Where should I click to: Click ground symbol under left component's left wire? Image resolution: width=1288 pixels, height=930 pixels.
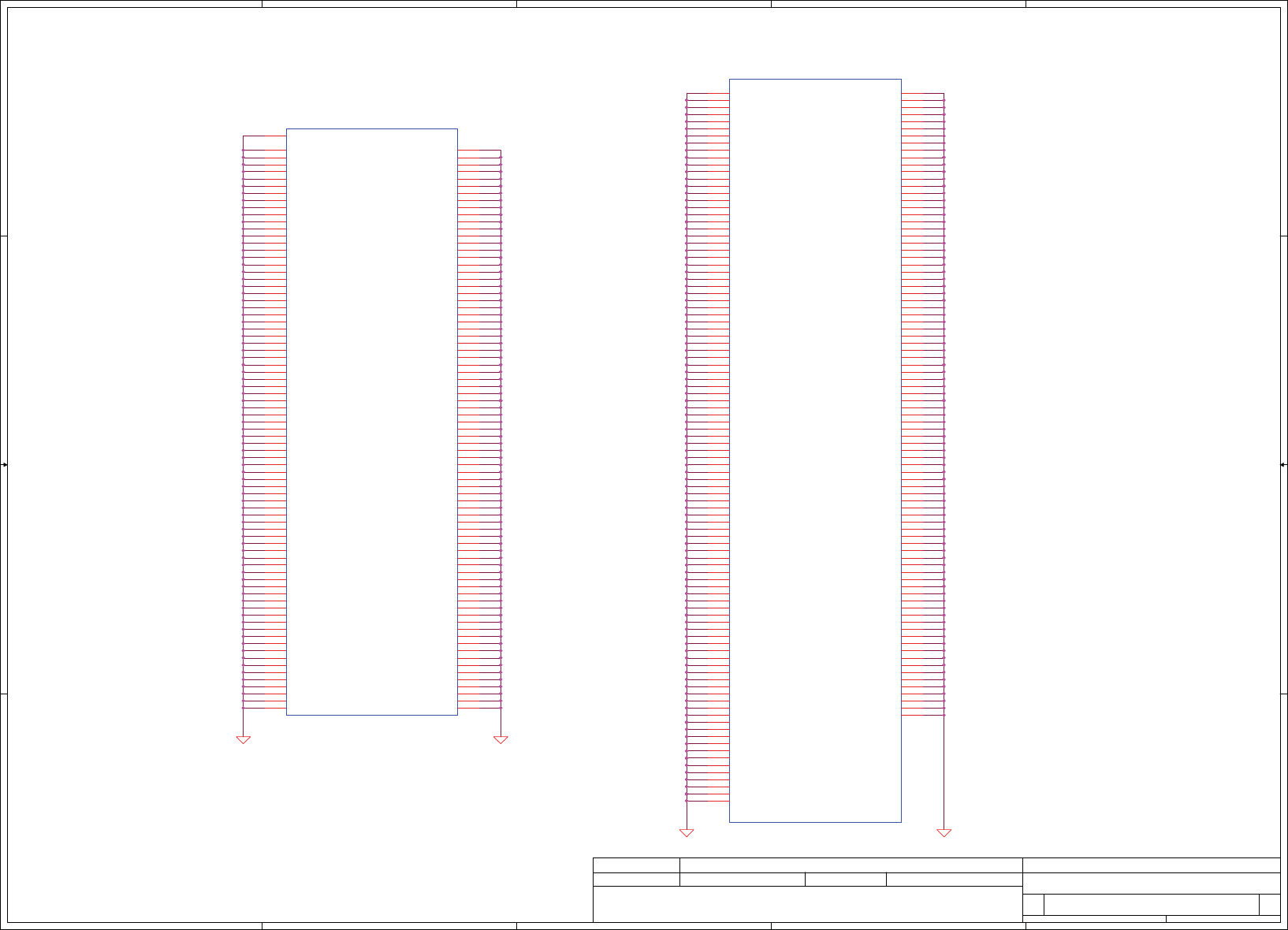pyautogui.click(x=244, y=739)
